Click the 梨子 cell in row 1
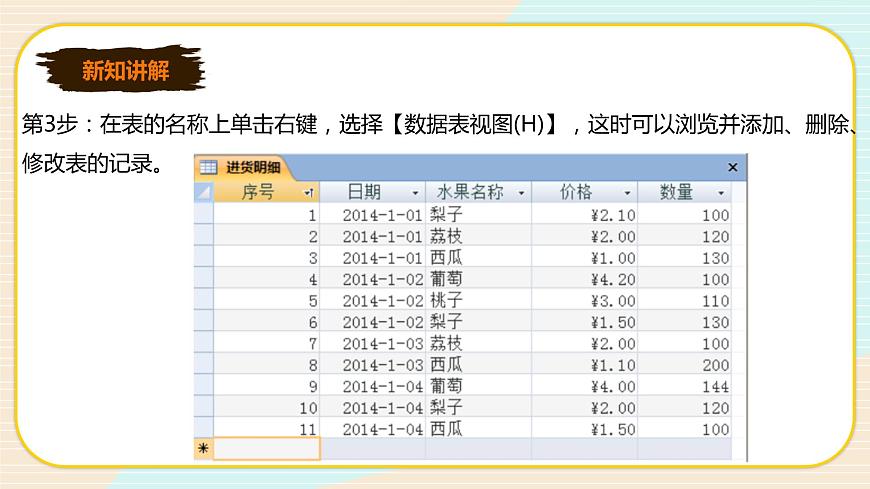This screenshot has height=489, width=870. (x=478, y=214)
